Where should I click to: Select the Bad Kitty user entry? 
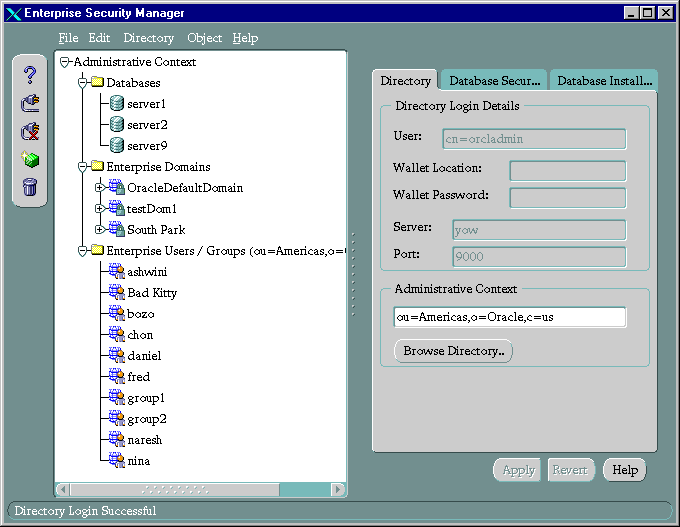(x=152, y=293)
